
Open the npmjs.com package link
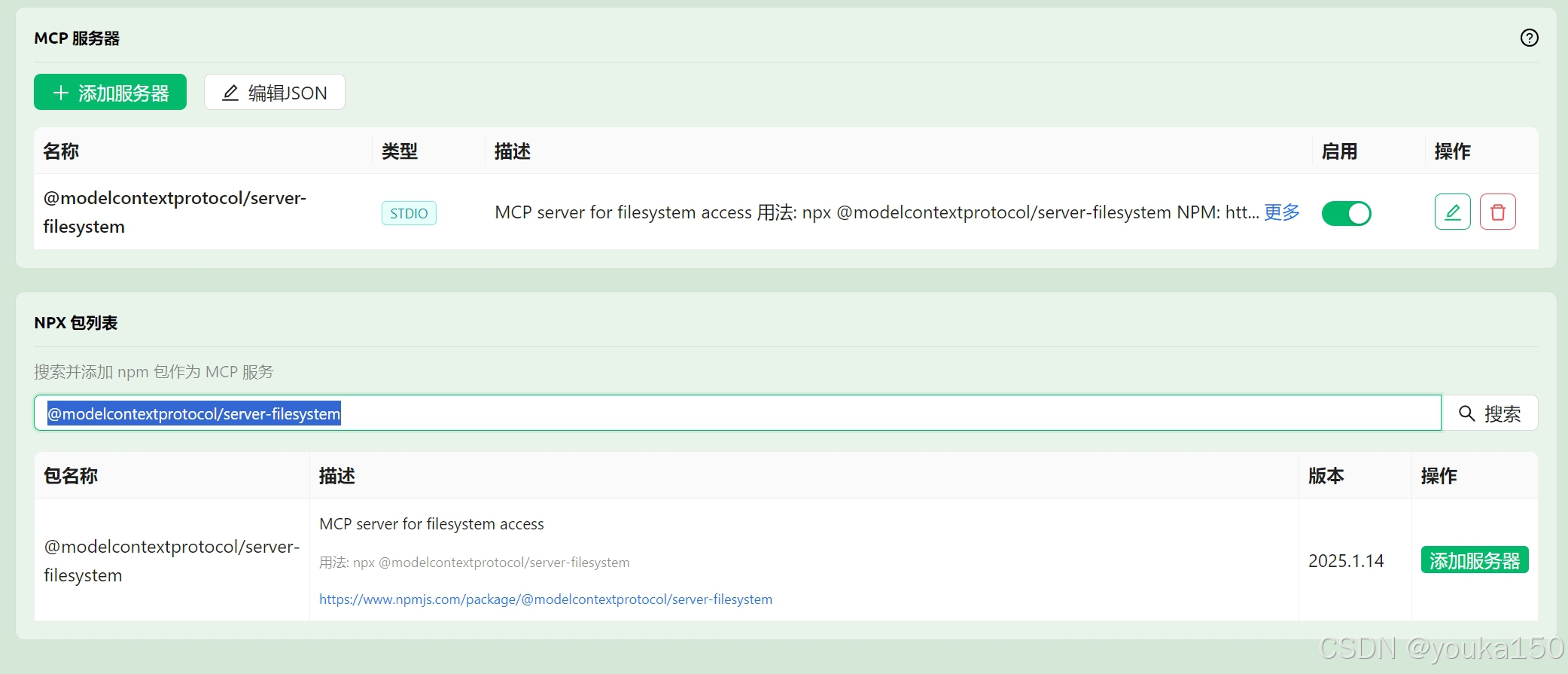pyautogui.click(x=545, y=599)
